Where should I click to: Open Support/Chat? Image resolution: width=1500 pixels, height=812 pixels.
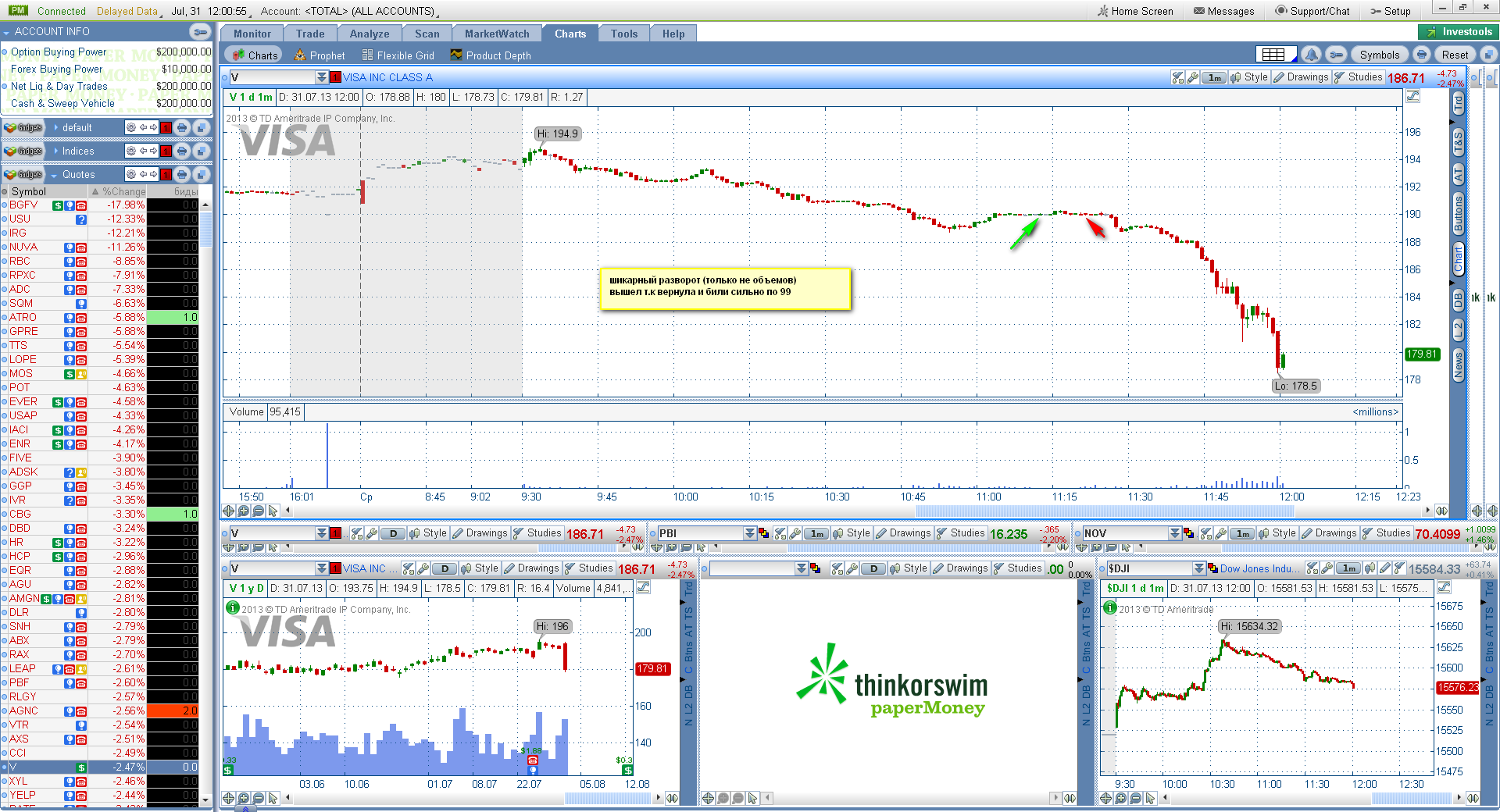click(x=1312, y=11)
